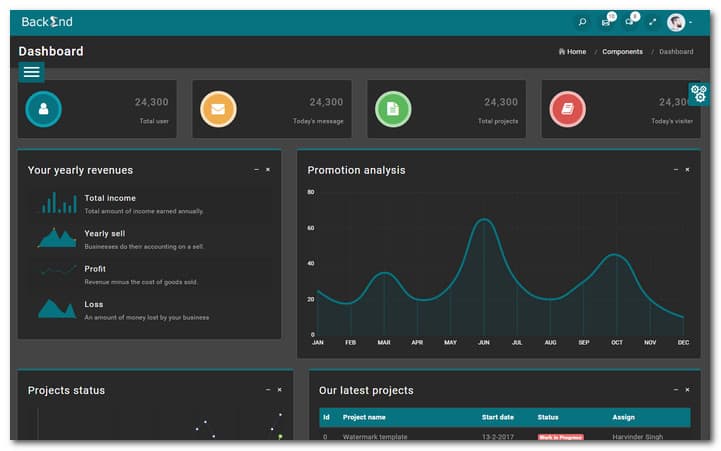Click the Dashboard breadcrumb item

[676, 51]
